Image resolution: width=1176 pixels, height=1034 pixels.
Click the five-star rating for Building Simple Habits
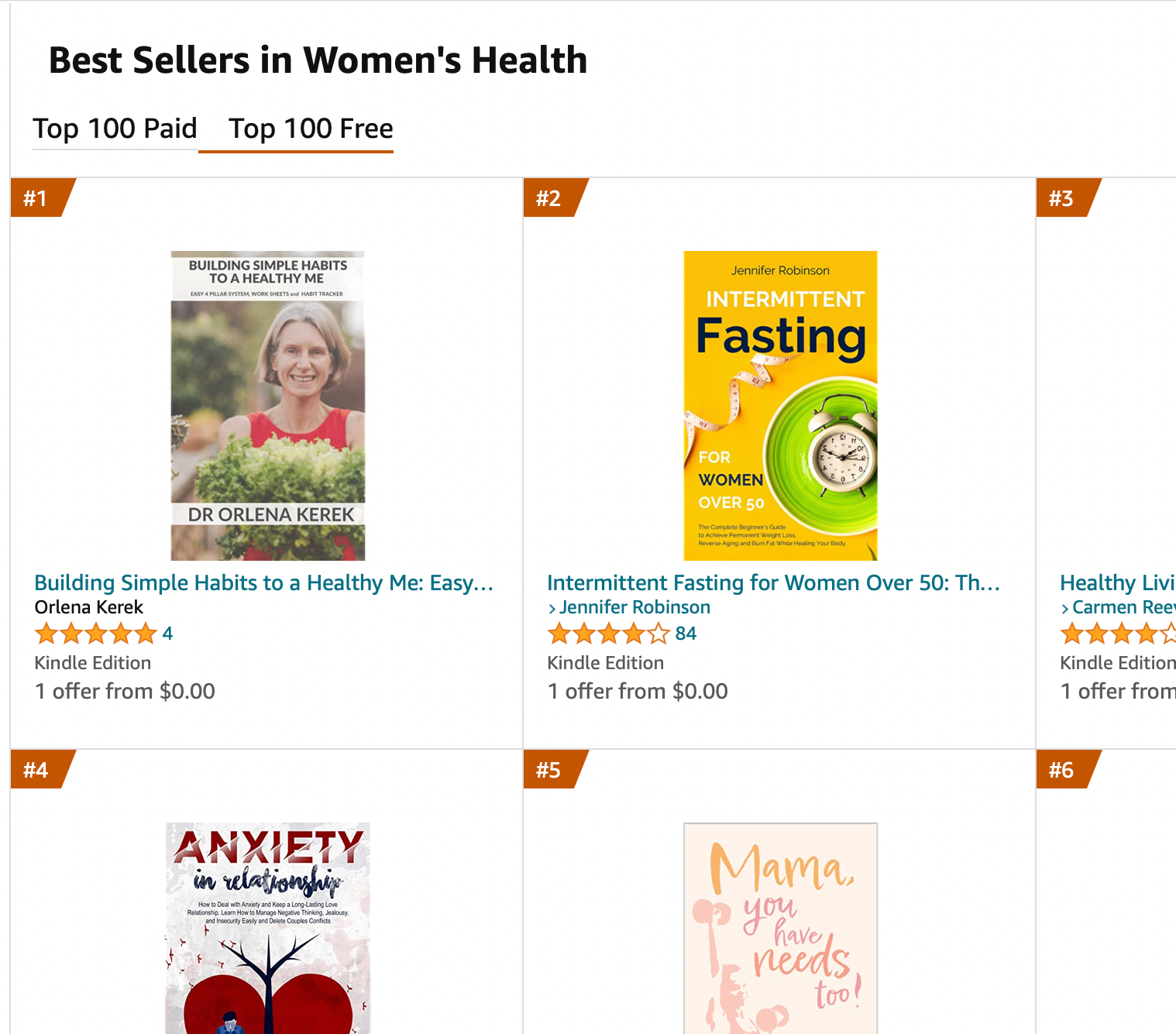(x=96, y=634)
